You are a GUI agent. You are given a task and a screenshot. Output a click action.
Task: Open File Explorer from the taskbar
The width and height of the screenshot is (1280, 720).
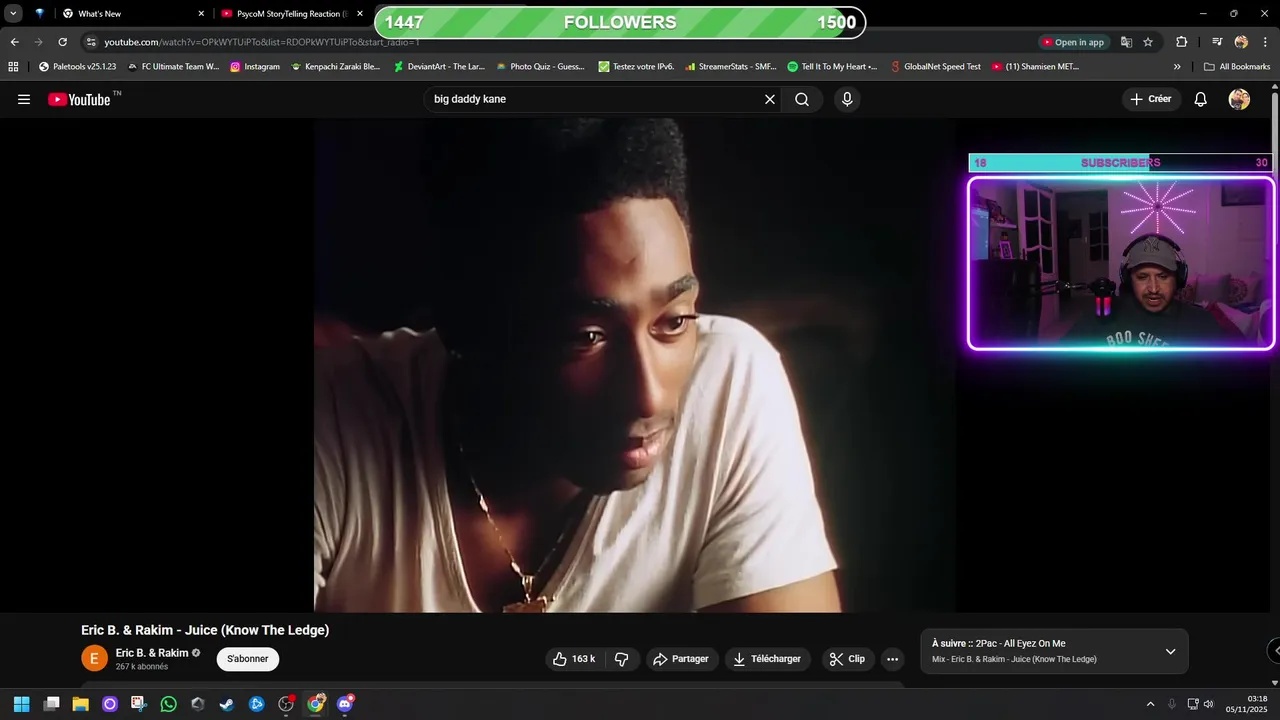81,704
